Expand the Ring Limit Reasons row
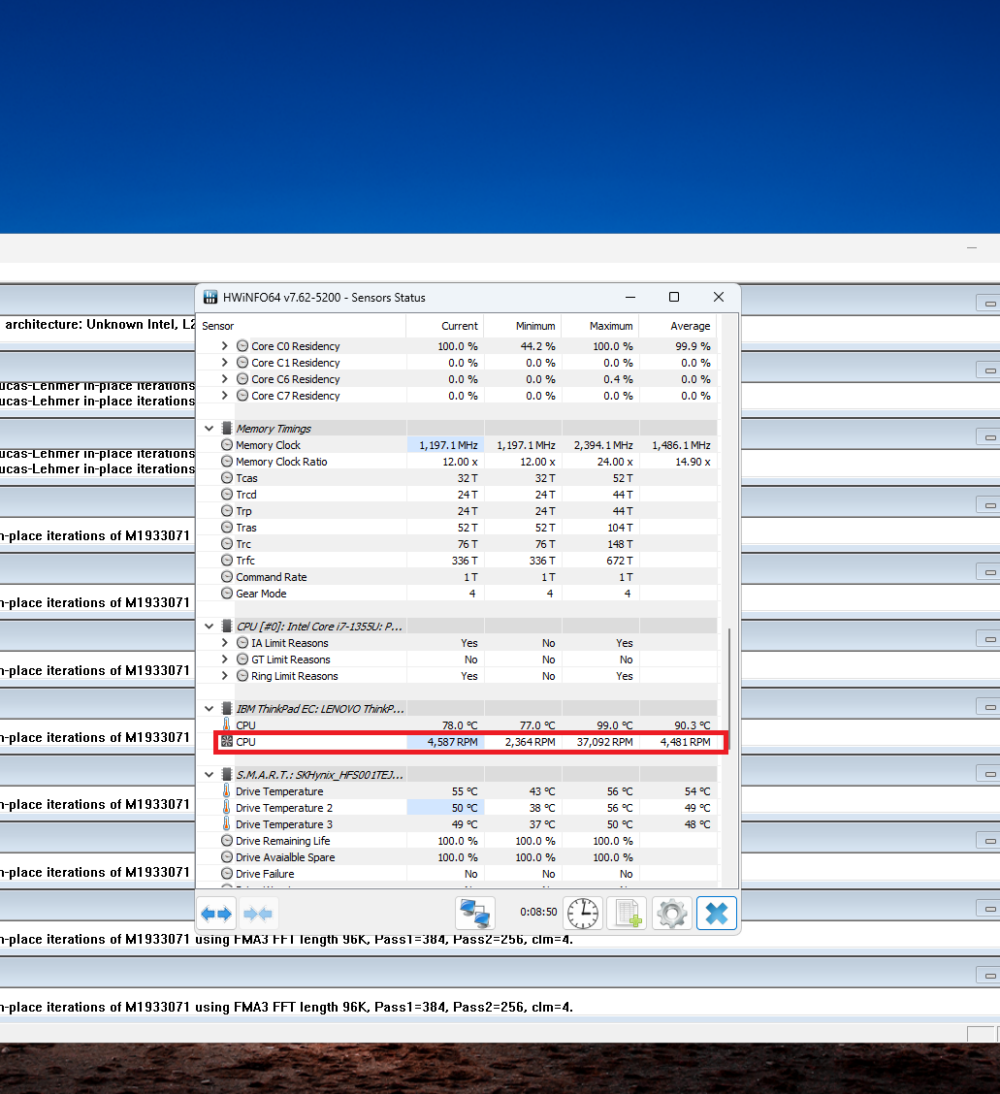 pos(225,676)
